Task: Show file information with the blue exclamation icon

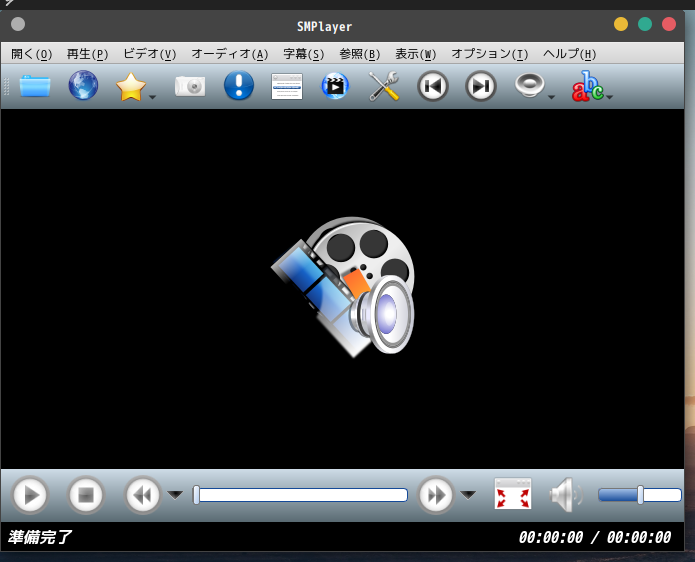Action: point(239,85)
